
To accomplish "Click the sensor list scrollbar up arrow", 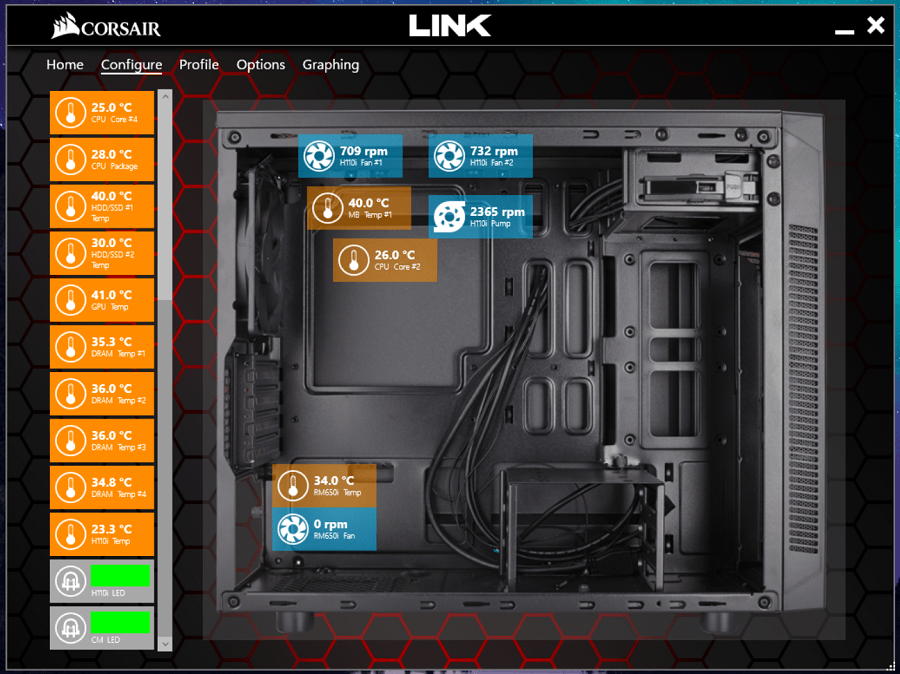I will pos(165,96).
